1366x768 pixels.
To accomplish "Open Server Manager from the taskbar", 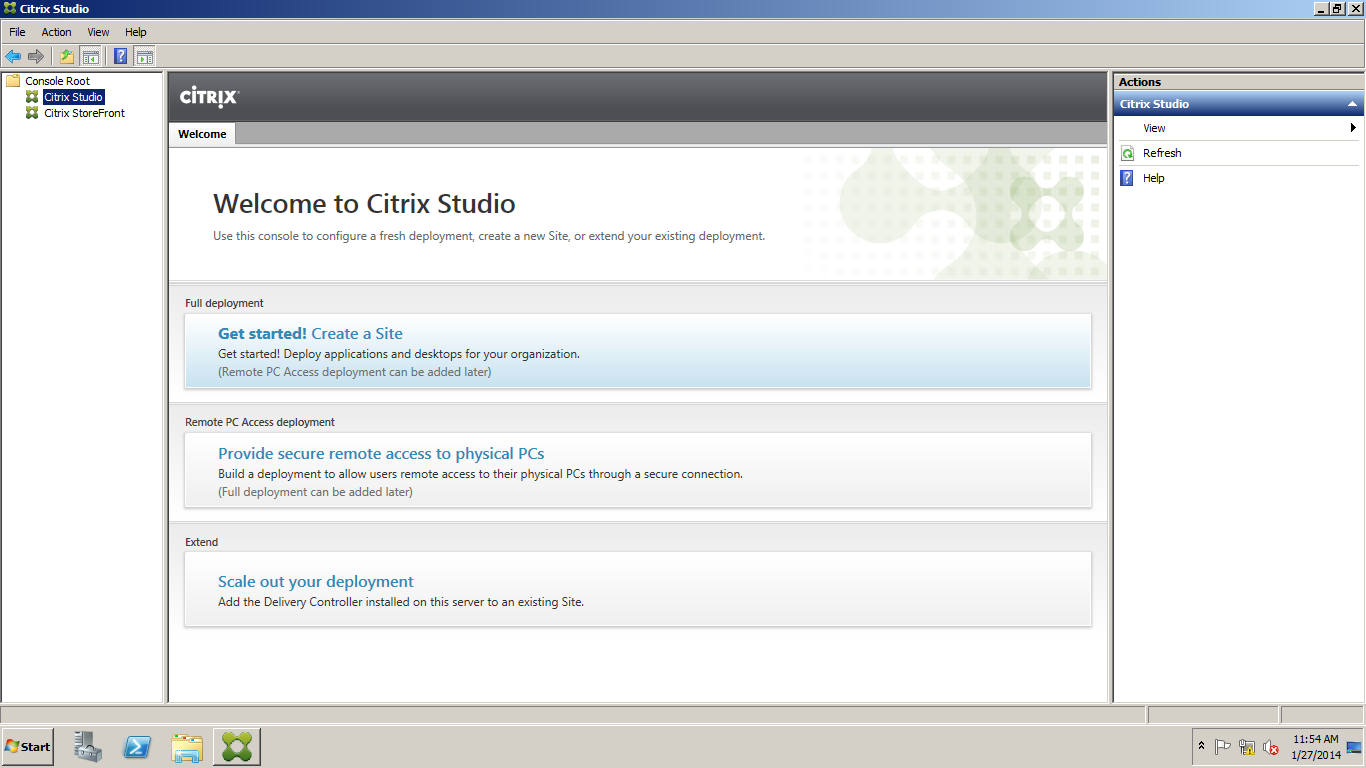I will [x=88, y=747].
